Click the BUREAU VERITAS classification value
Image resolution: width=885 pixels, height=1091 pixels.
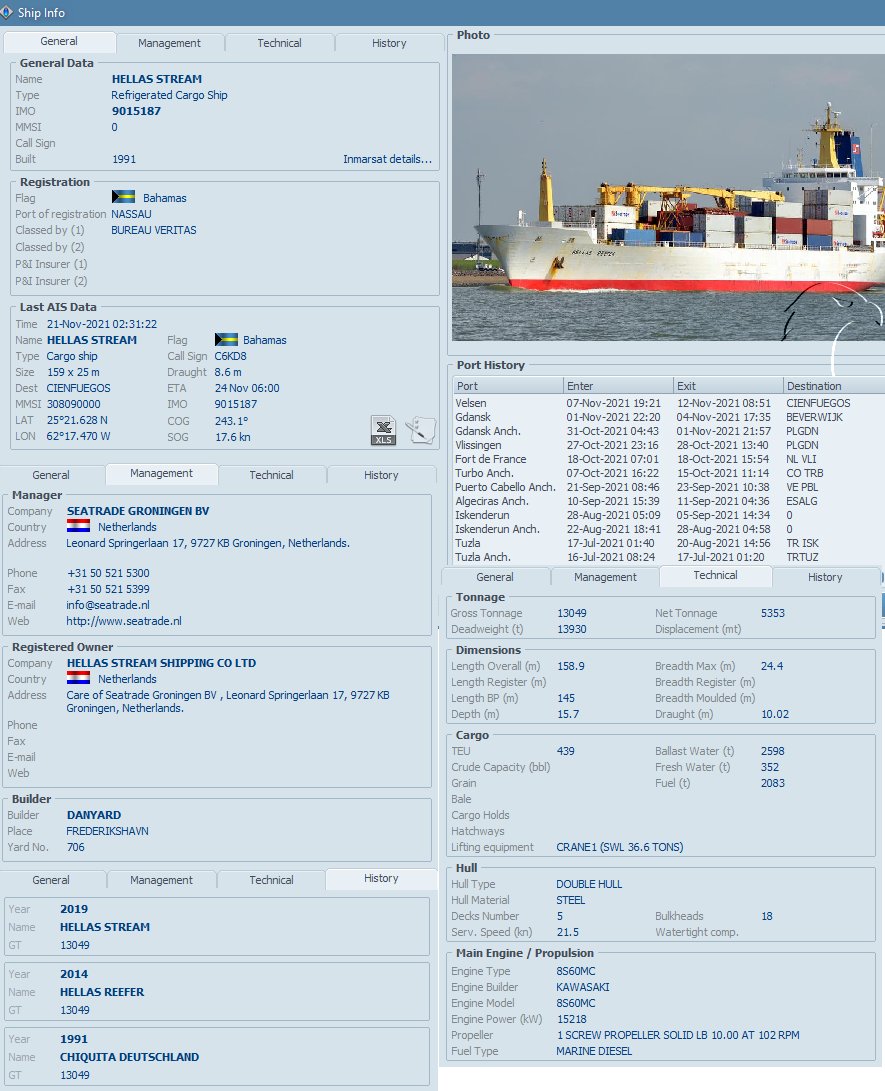[154, 230]
